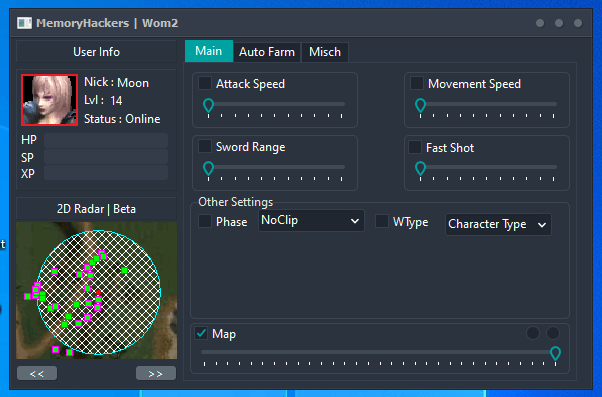Toggle the WType checkbox
The width and height of the screenshot is (602, 397).
(382, 221)
